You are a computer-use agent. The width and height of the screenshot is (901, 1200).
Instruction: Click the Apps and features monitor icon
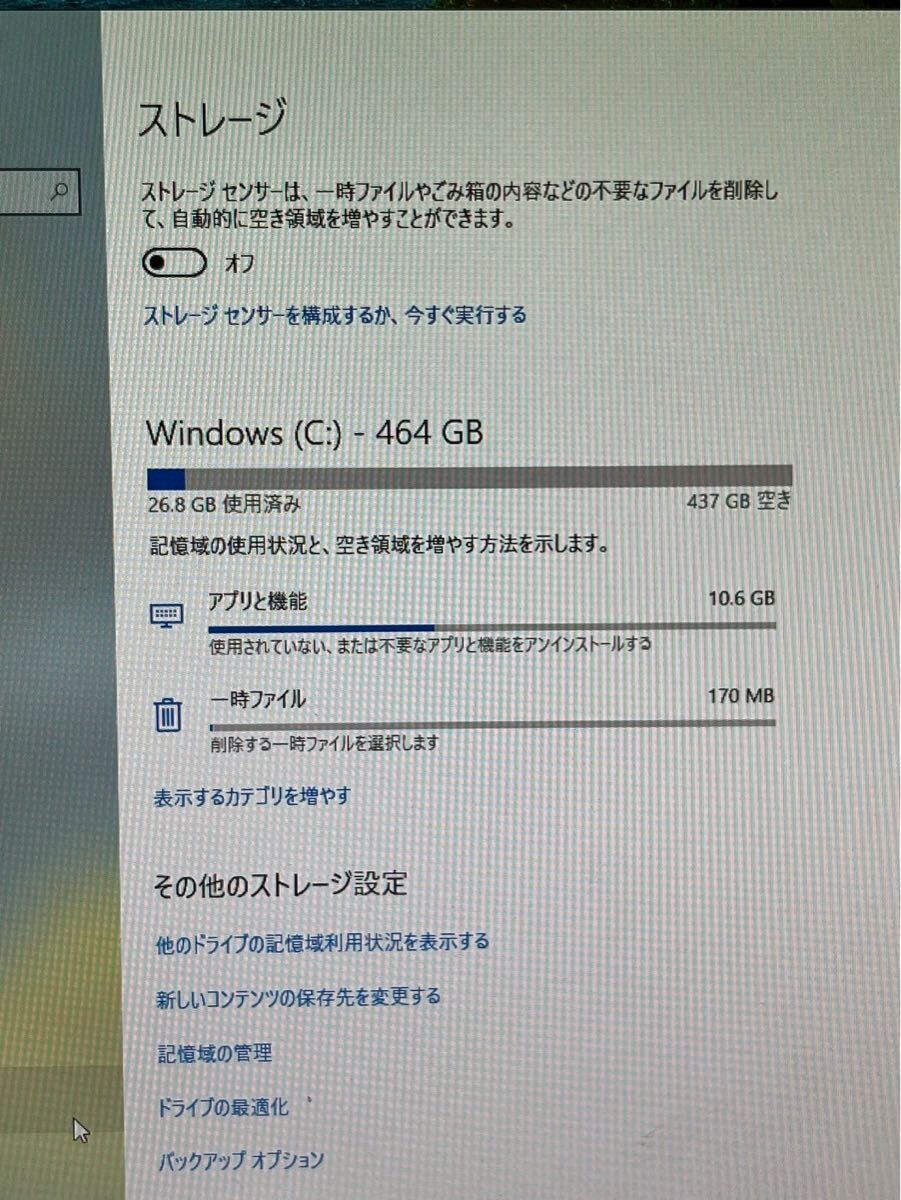(166, 615)
